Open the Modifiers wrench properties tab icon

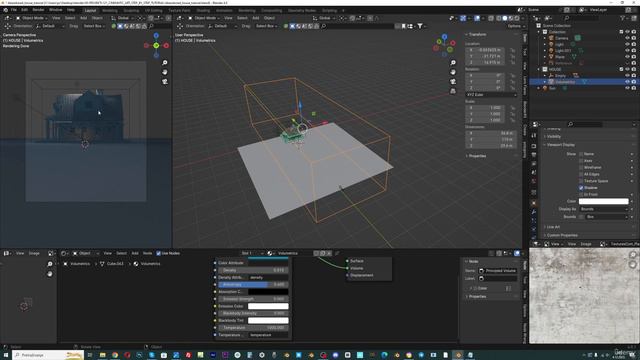[533, 212]
